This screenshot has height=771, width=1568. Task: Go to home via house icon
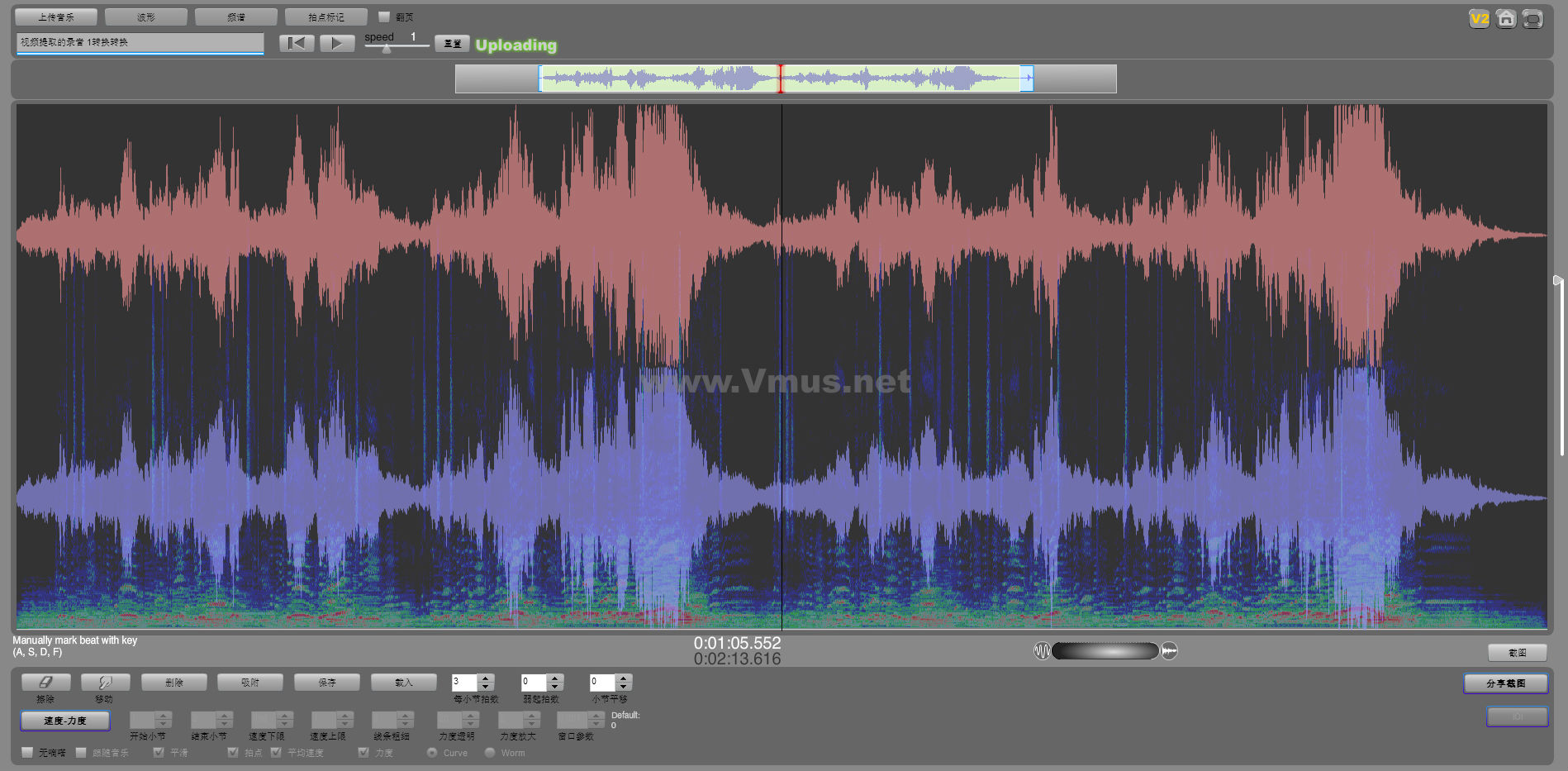tap(1506, 18)
